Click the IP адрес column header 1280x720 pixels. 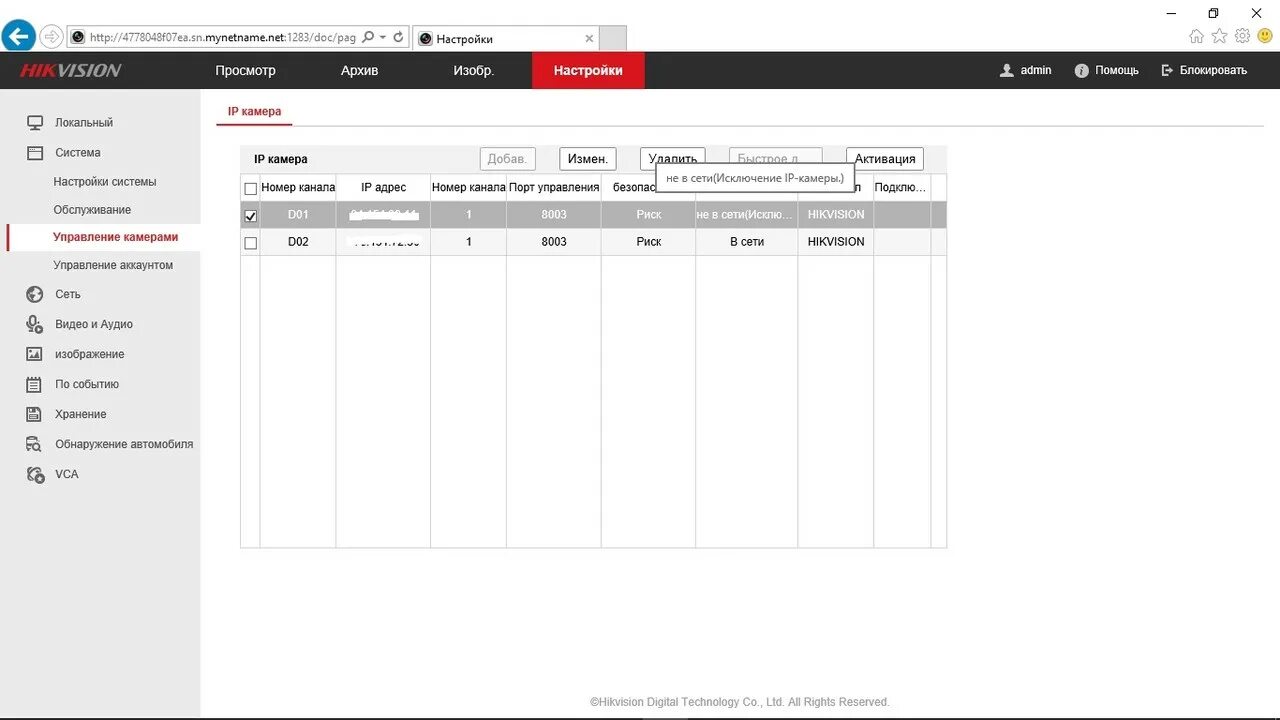383,187
